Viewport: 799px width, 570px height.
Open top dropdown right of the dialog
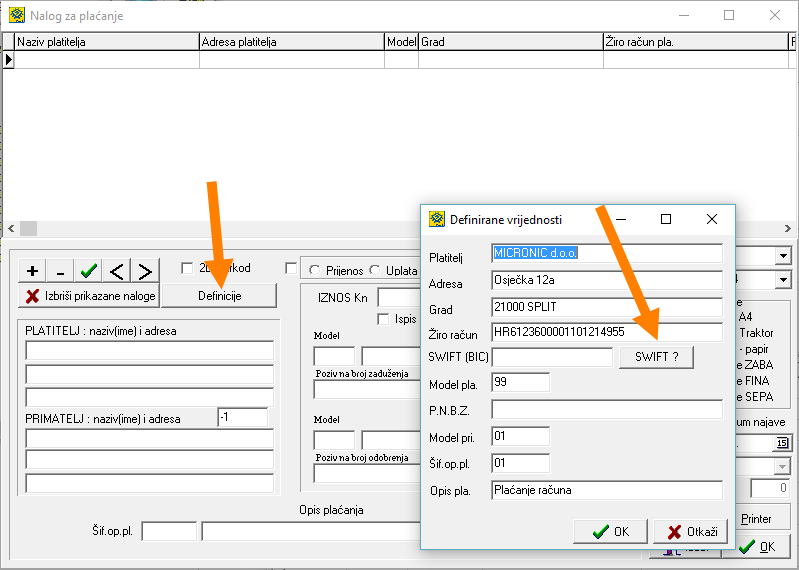tap(782, 256)
